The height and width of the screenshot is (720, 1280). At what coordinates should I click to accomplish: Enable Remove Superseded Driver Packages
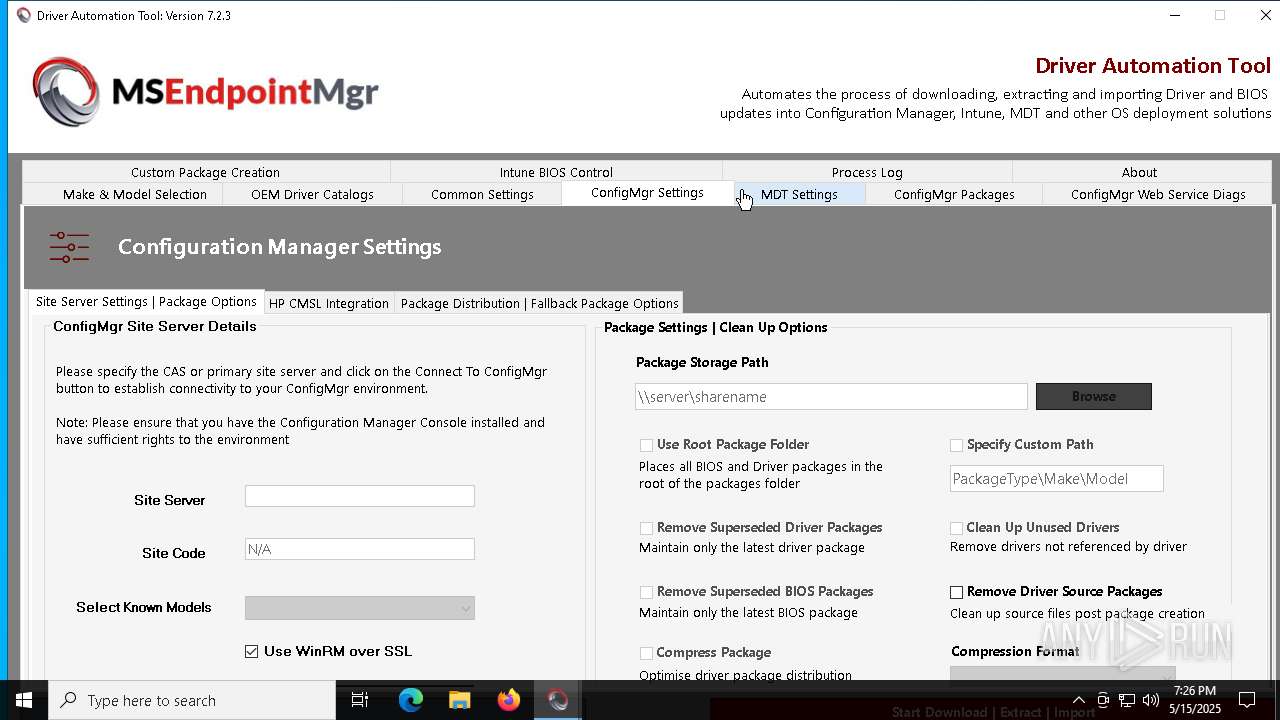coord(646,528)
